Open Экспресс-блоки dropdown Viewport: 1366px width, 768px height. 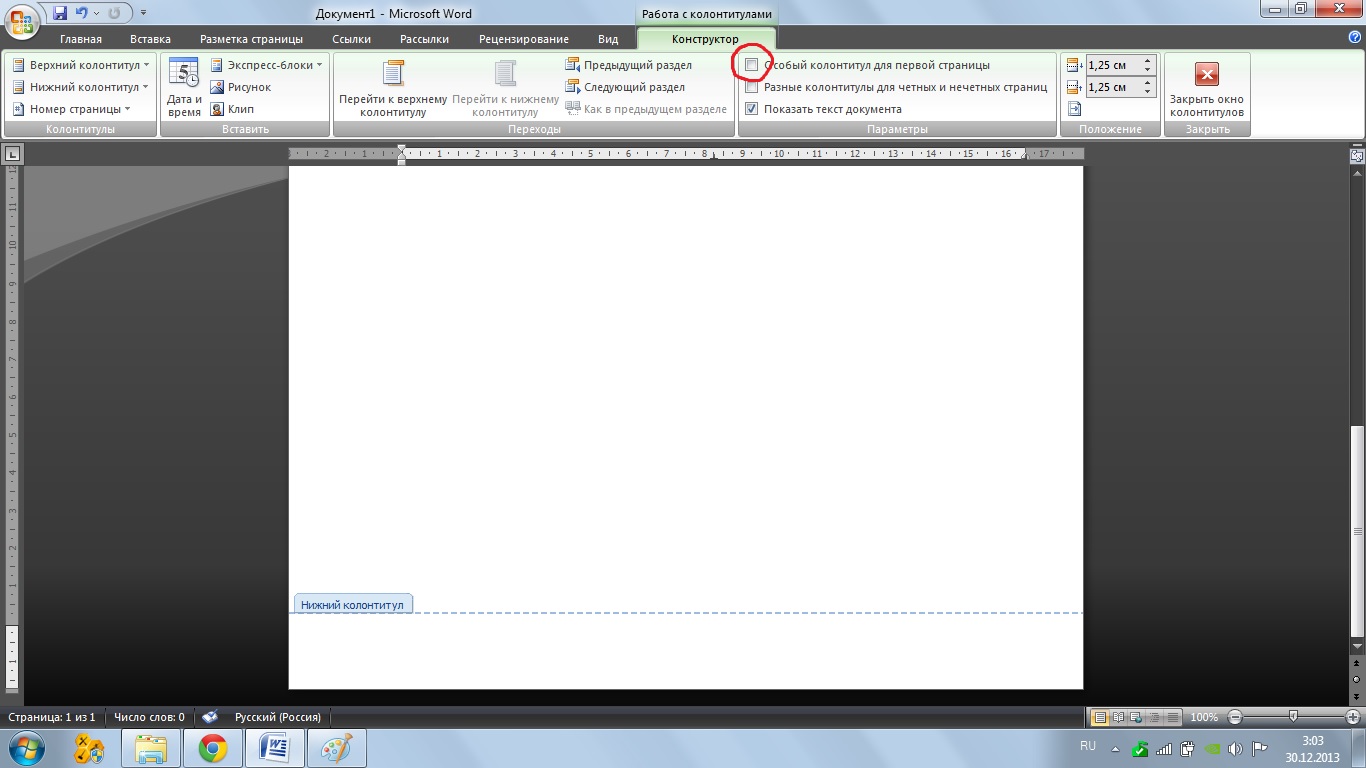[x=267, y=65]
